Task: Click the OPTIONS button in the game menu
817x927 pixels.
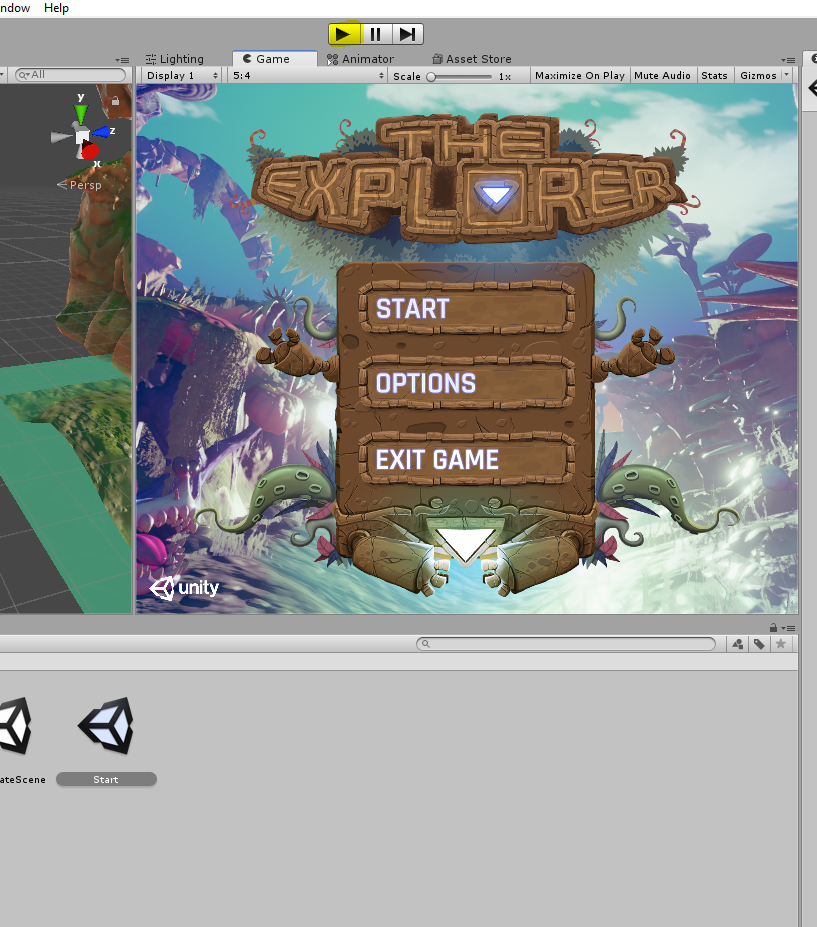Action: 466,384
